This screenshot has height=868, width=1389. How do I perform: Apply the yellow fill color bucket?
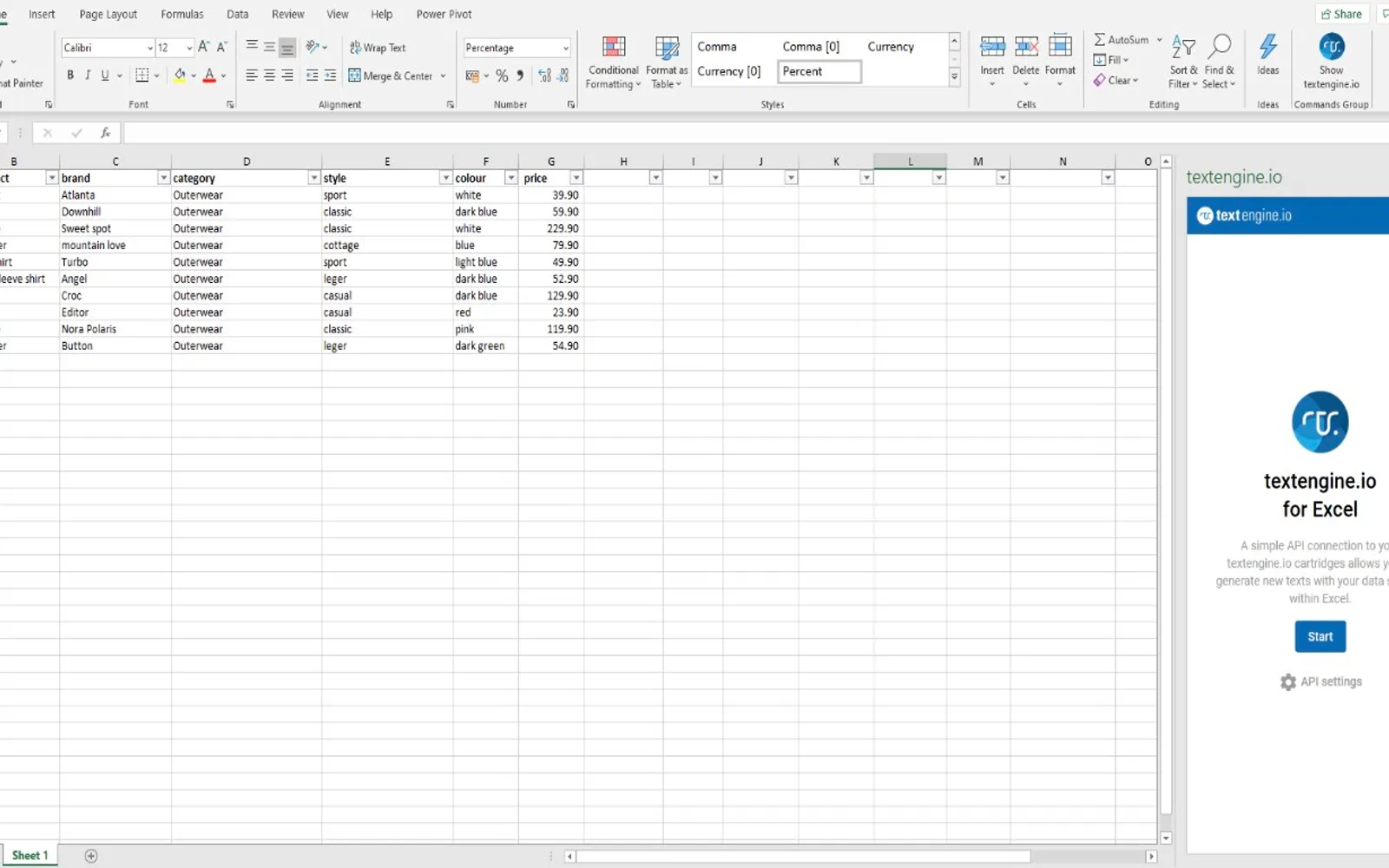click(x=180, y=76)
